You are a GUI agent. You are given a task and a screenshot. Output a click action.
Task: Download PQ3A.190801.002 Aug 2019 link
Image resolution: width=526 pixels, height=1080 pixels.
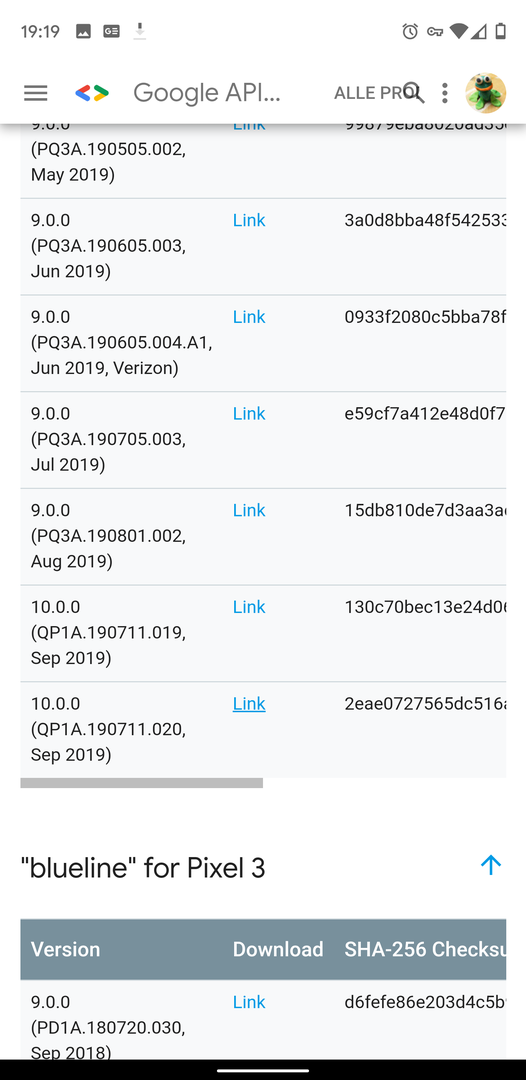click(x=249, y=510)
